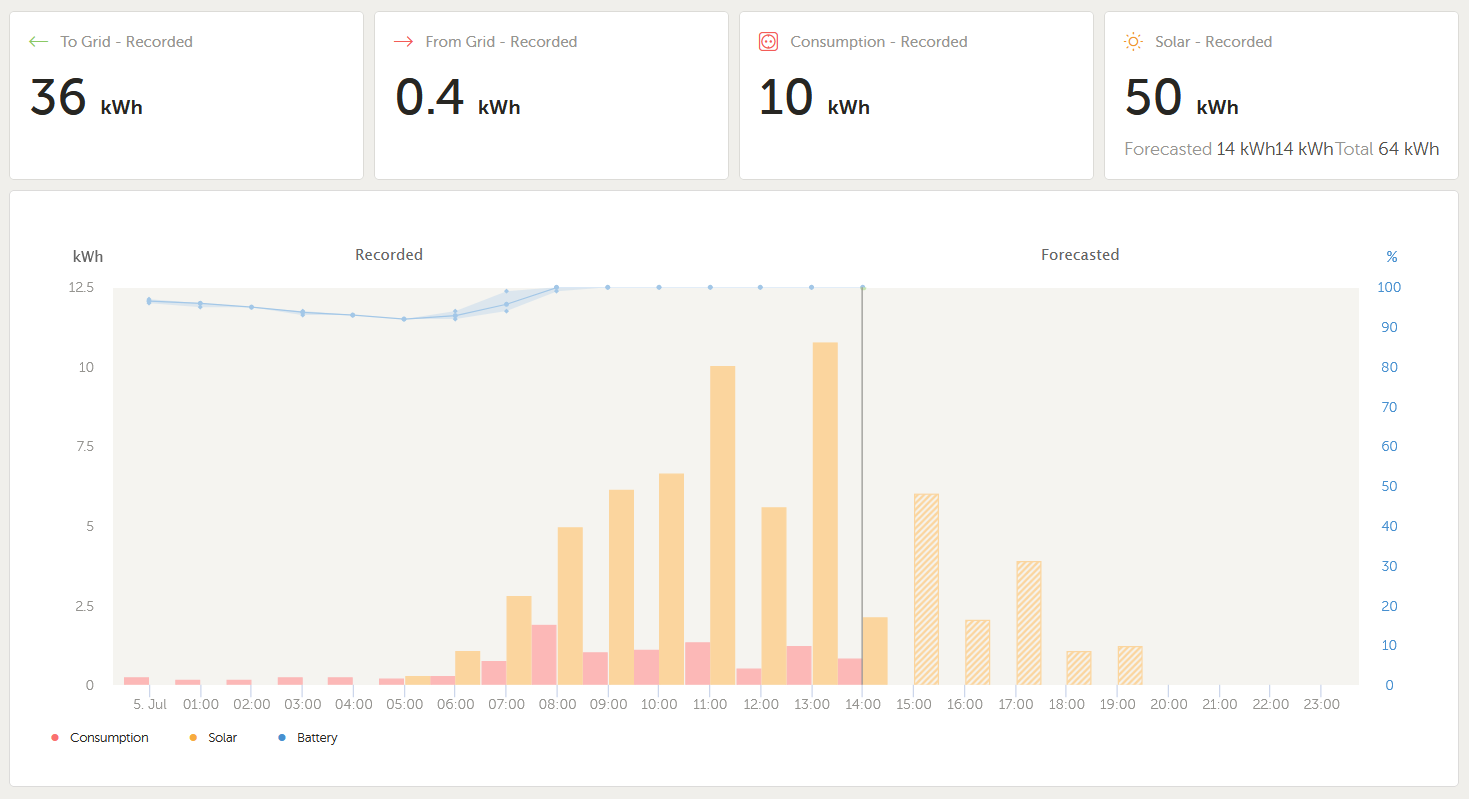Click the % axis unit label
The image size is (1469, 799).
point(1391,257)
